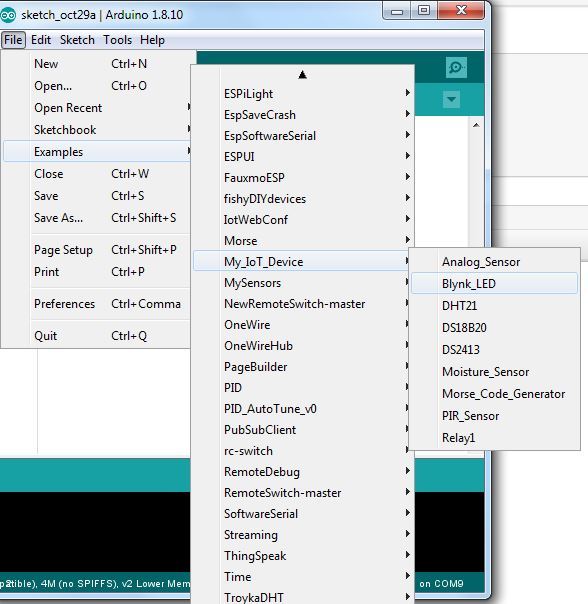Open the Moisture_Sensor example sketch
588x604 pixels.
494,372
